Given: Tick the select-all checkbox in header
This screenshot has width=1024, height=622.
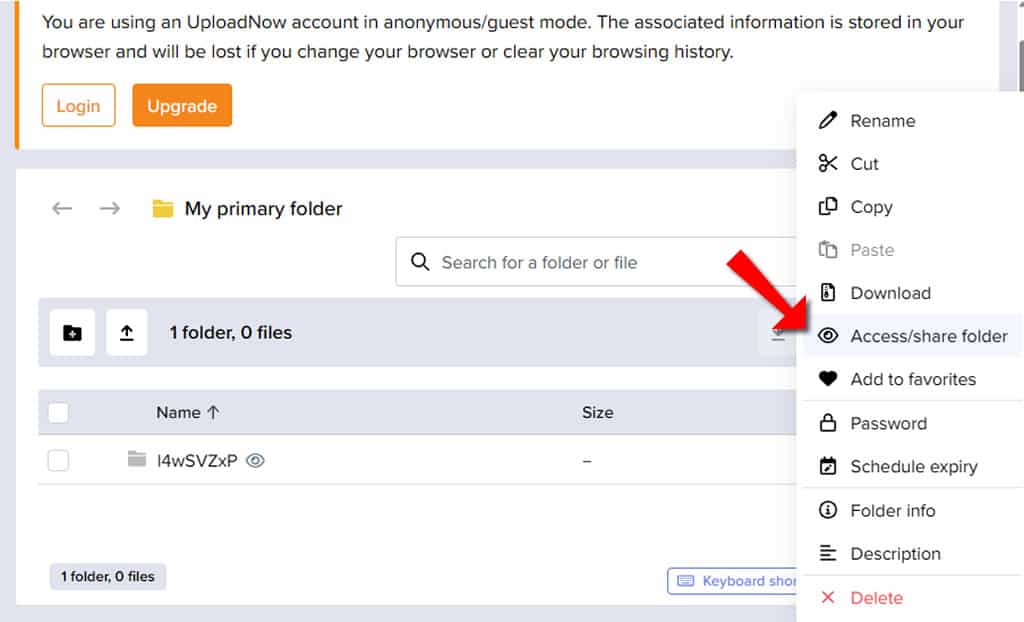Looking at the screenshot, I should pos(58,412).
